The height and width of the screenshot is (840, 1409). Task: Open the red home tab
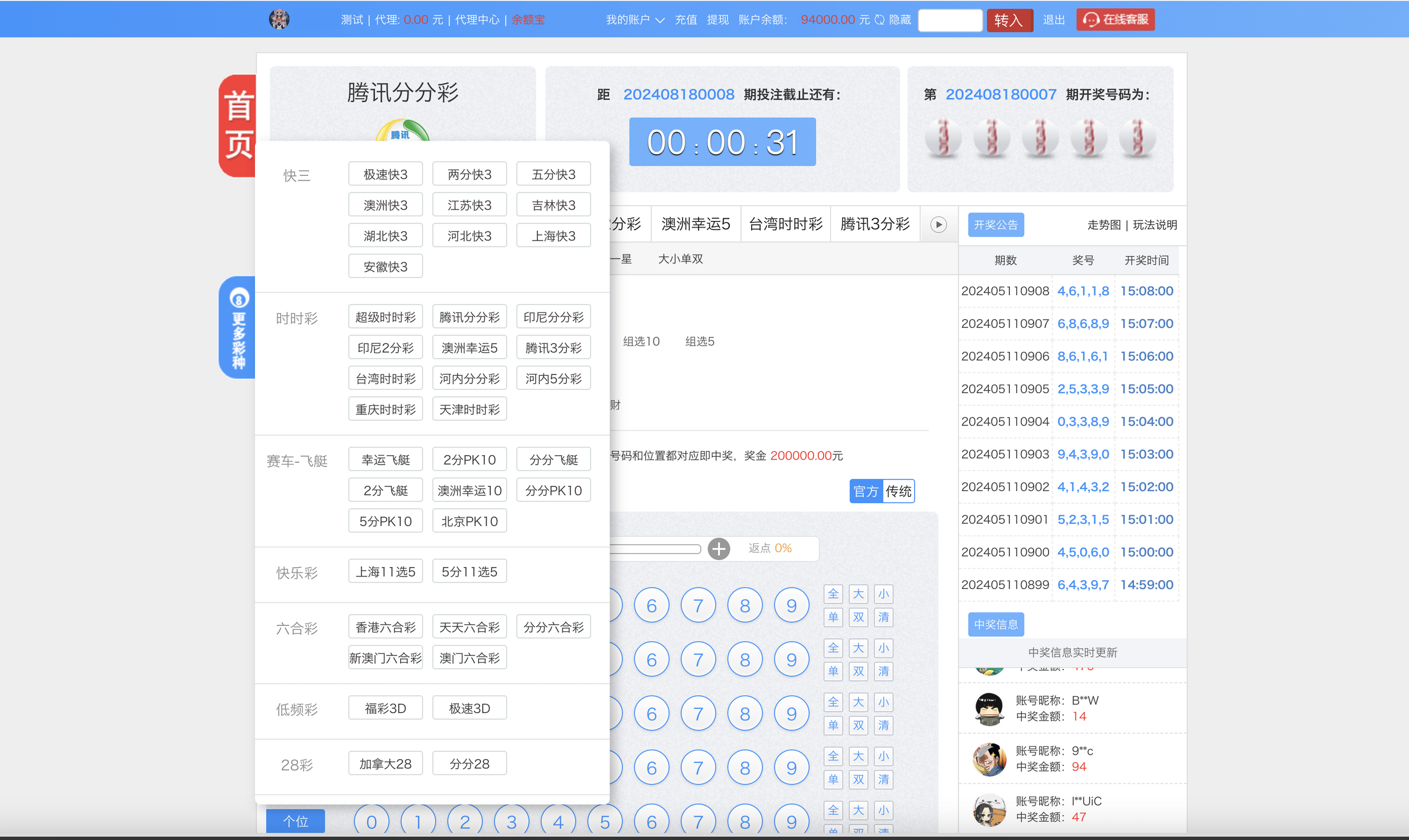pos(238,125)
